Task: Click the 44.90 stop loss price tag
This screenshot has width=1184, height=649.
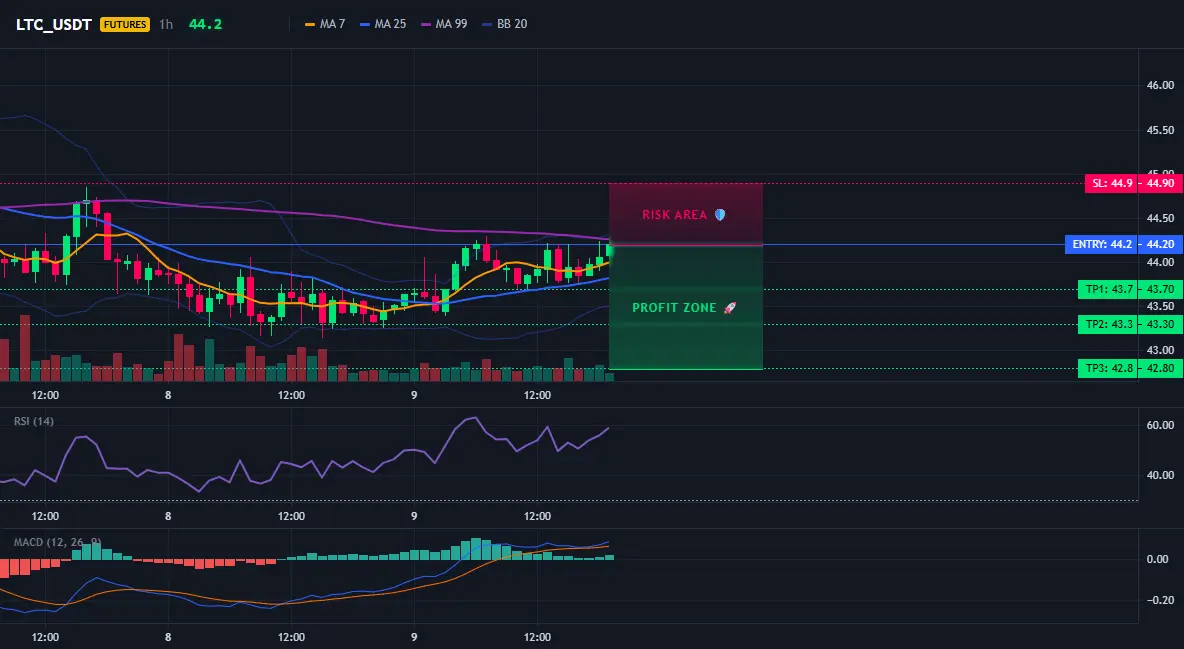Action: (x=1161, y=184)
